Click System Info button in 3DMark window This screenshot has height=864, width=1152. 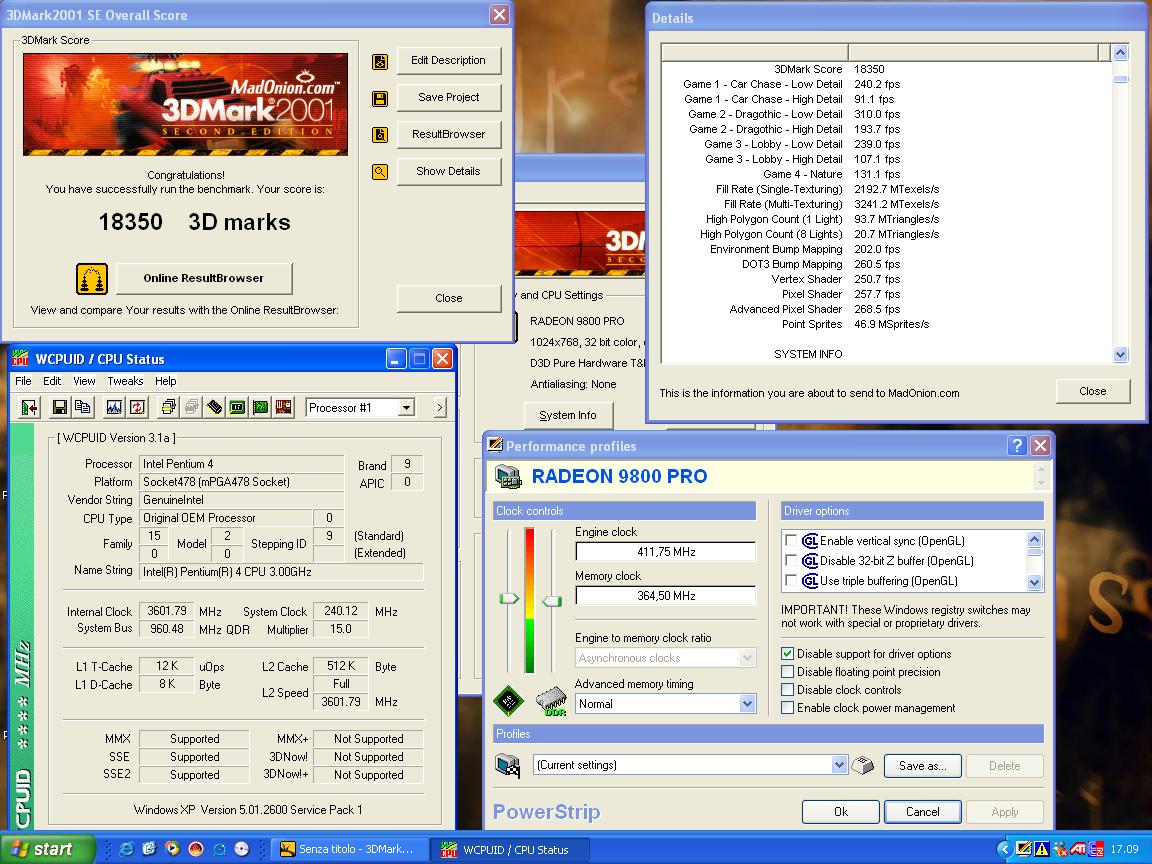(568, 415)
